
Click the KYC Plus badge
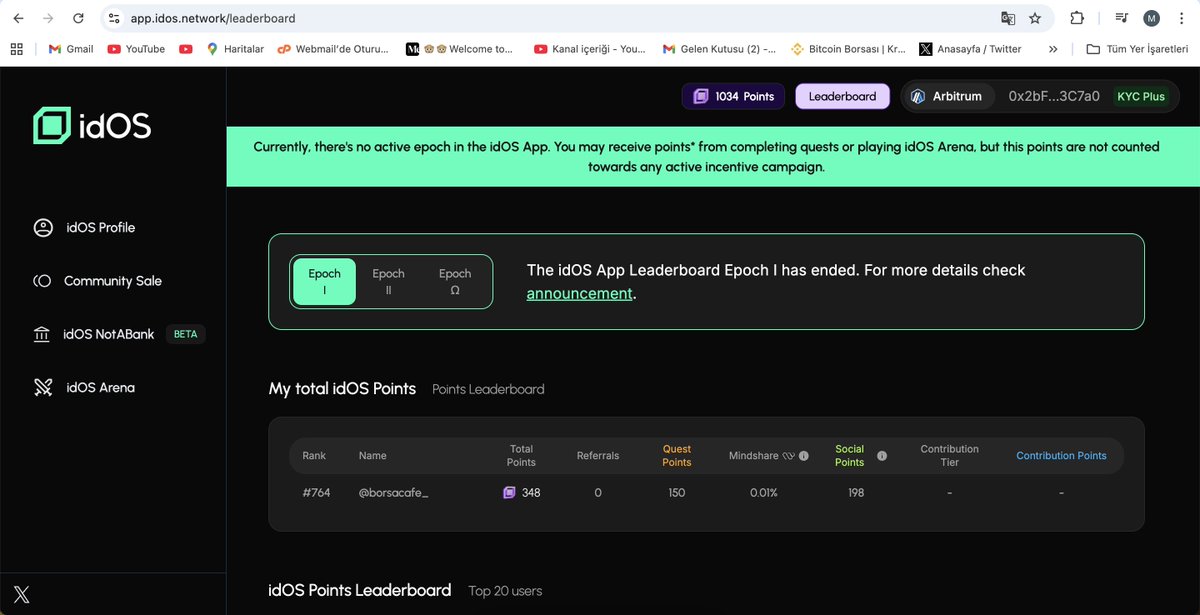pyautogui.click(x=1141, y=96)
